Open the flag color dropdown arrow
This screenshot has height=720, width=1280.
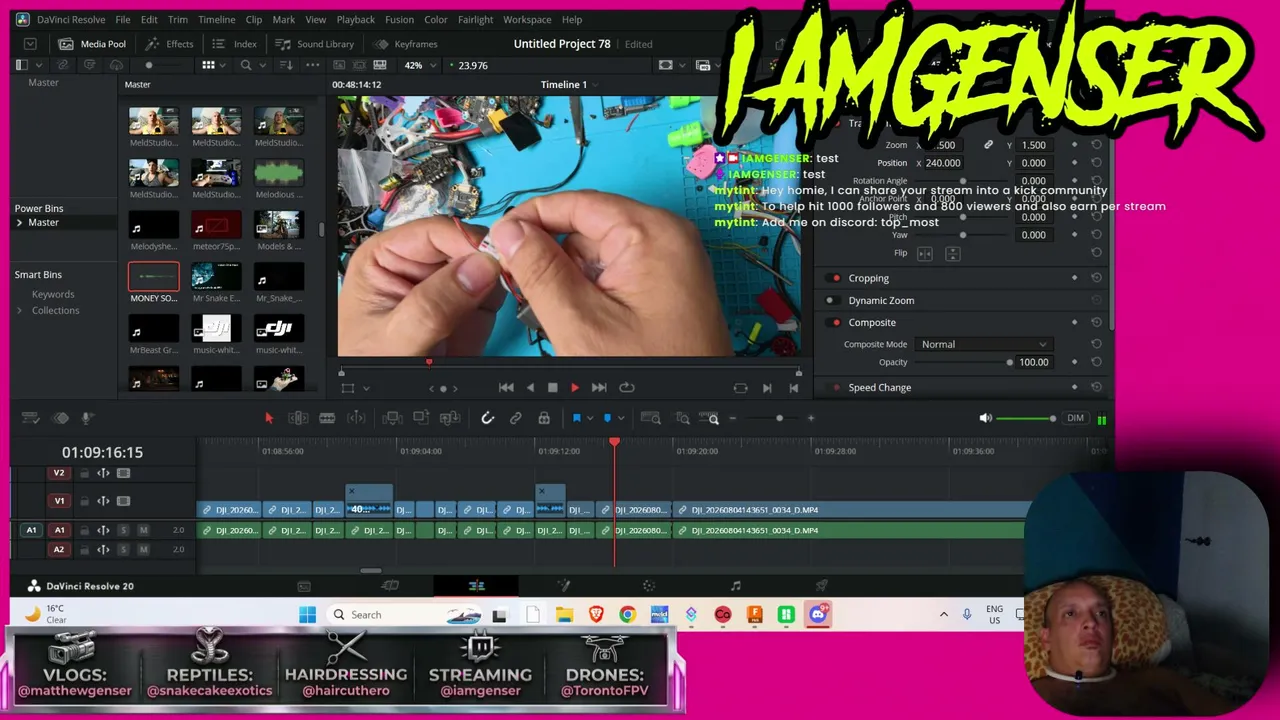click(x=590, y=418)
